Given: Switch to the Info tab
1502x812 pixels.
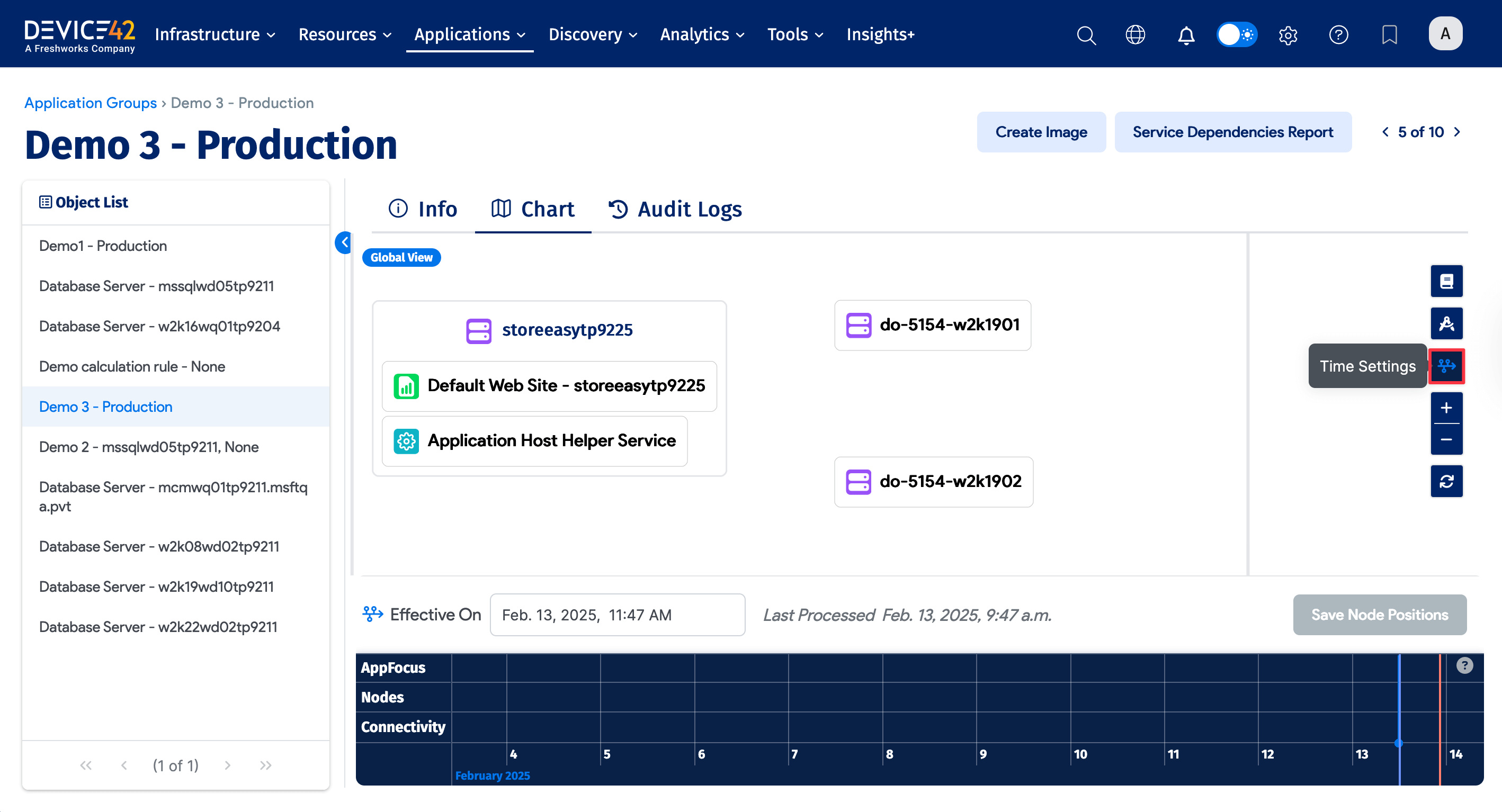Looking at the screenshot, I should (423, 209).
